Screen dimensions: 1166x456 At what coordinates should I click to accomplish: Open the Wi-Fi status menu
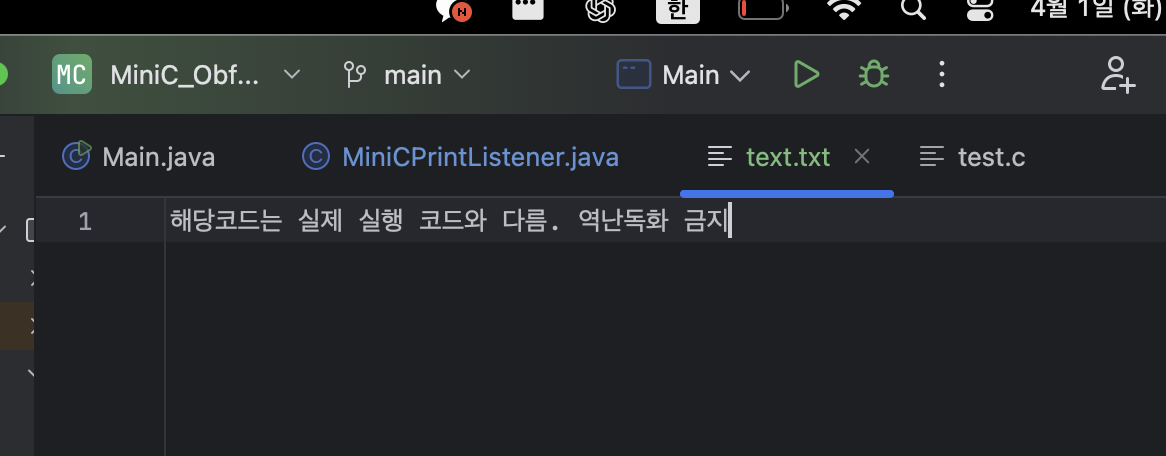point(844,9)
